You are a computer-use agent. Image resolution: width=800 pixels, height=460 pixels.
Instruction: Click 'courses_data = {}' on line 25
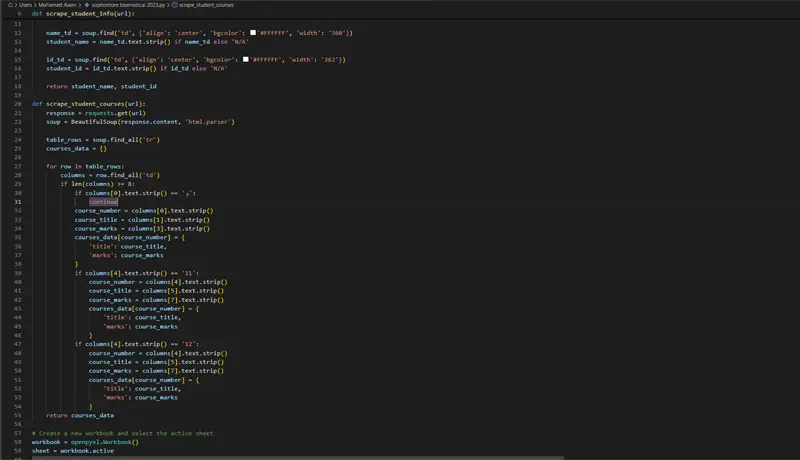tap(77, 149)
